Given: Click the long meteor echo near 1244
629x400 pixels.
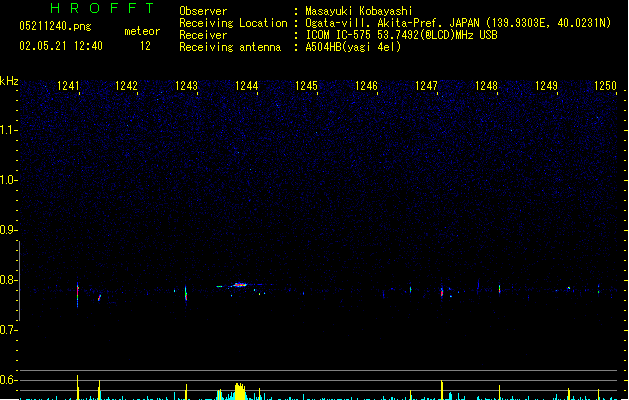Looking at the screenshot, I should 240,285.
